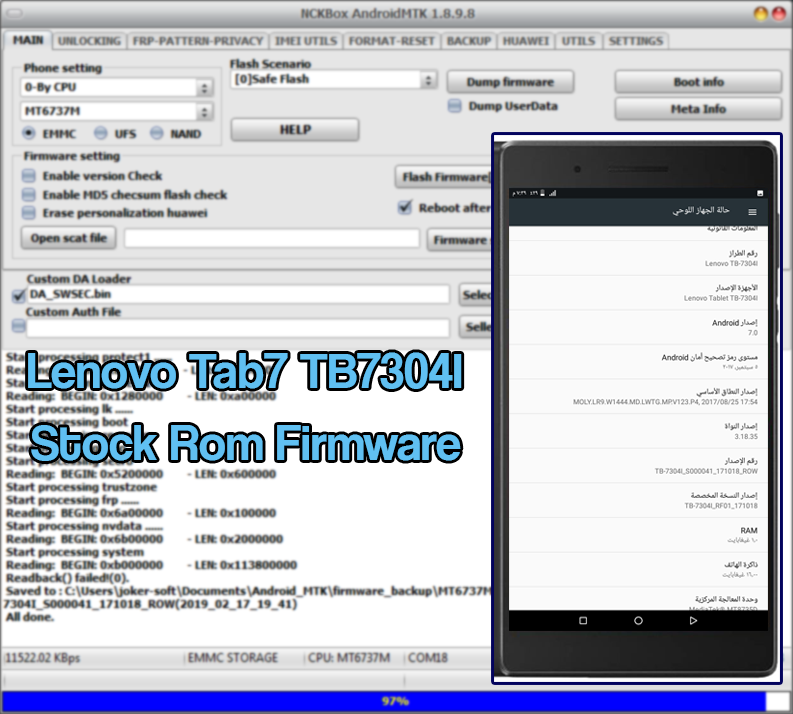Click the 'Readback() failed!(0).' log line
The image size is (793, 714).
(x=68, y=578)
